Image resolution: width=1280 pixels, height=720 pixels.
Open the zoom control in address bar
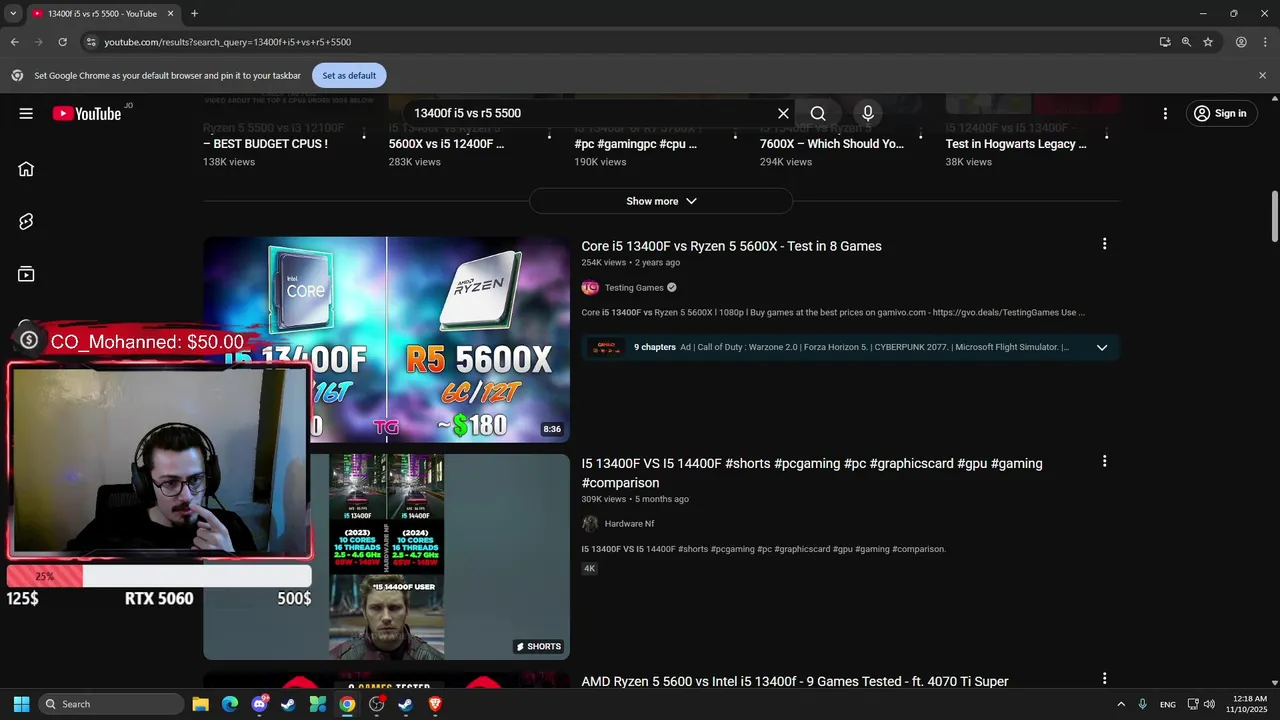pos(1186,42)
